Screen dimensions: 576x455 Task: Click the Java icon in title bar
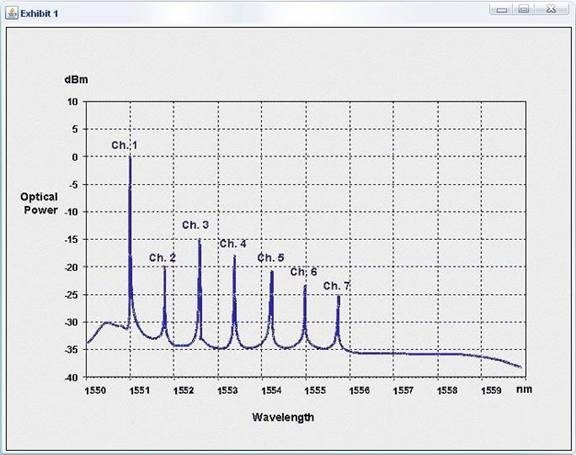[12, 14]
